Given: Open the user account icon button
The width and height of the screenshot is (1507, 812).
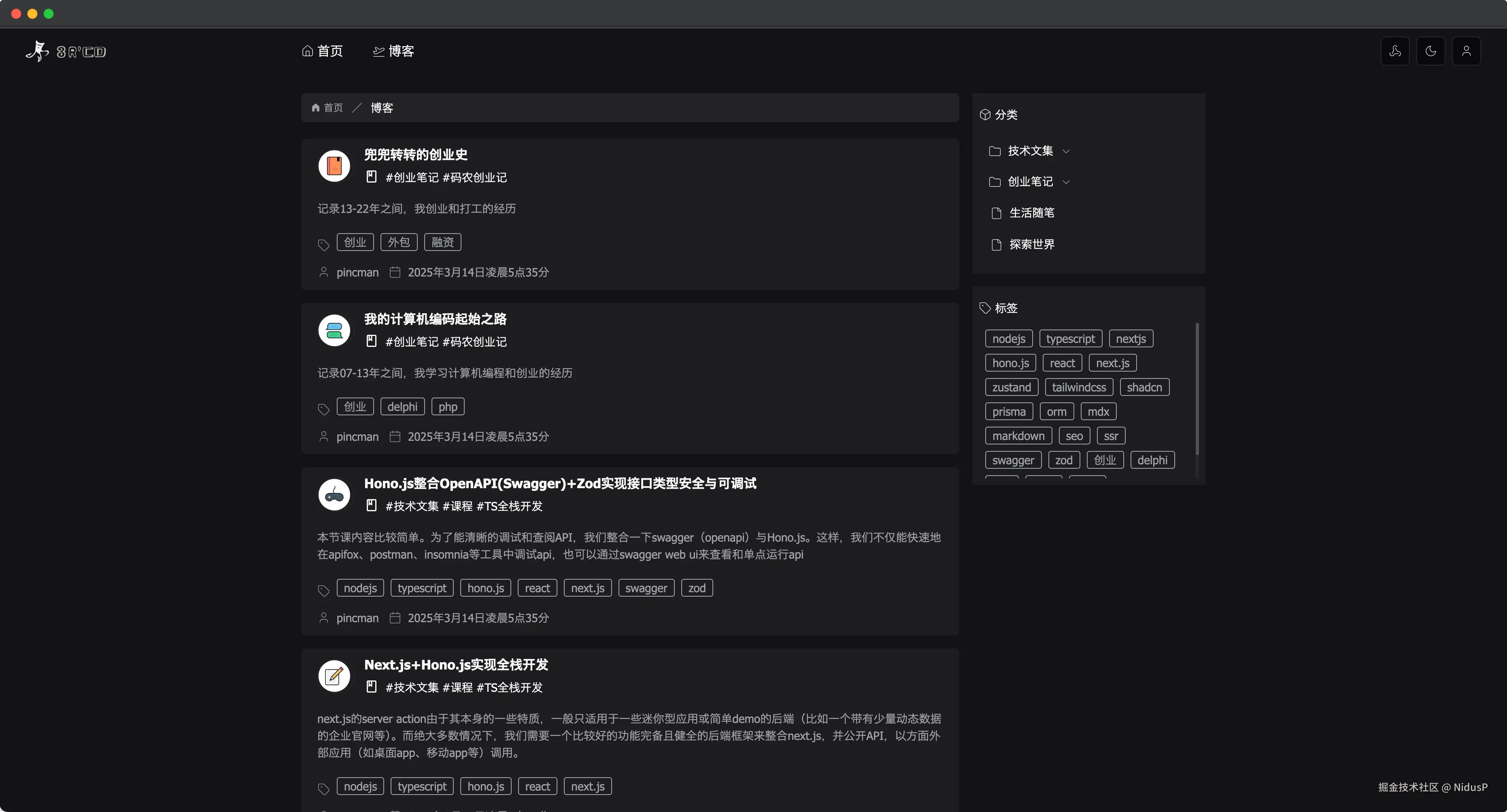Looking at the screenshot, I should tap(1466, 51).
